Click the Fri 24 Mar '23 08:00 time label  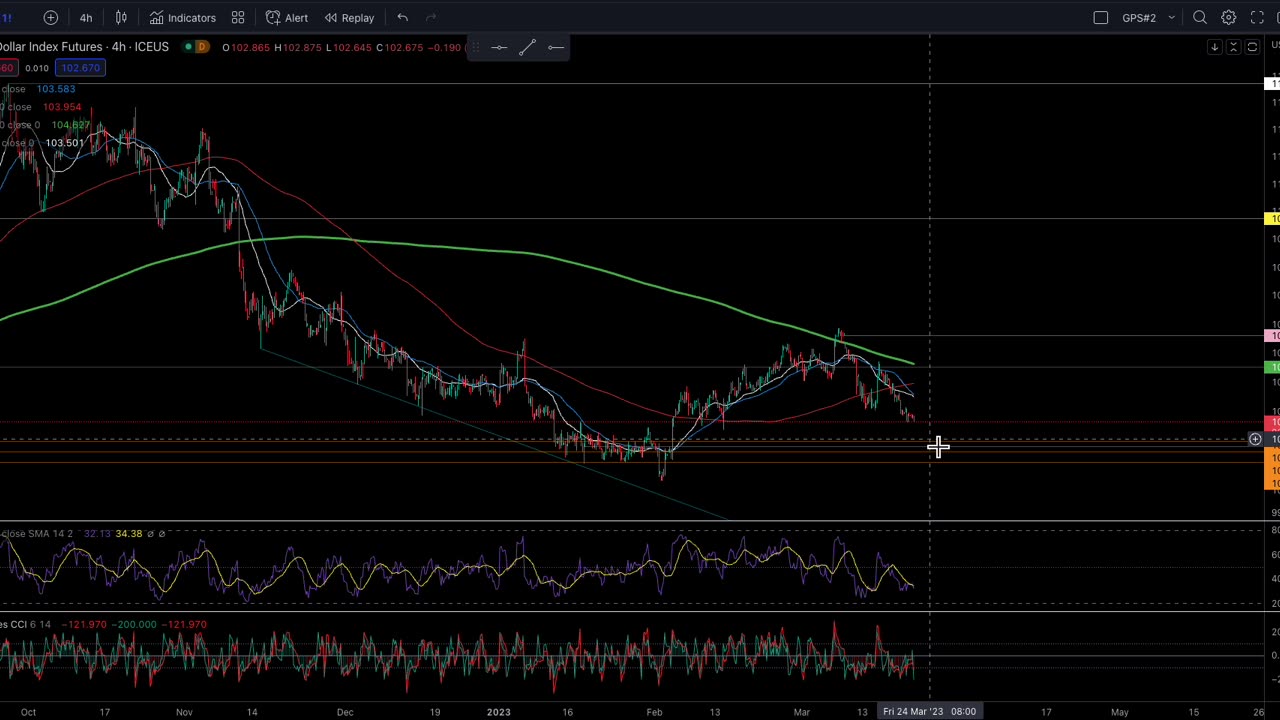pos(929,712)
